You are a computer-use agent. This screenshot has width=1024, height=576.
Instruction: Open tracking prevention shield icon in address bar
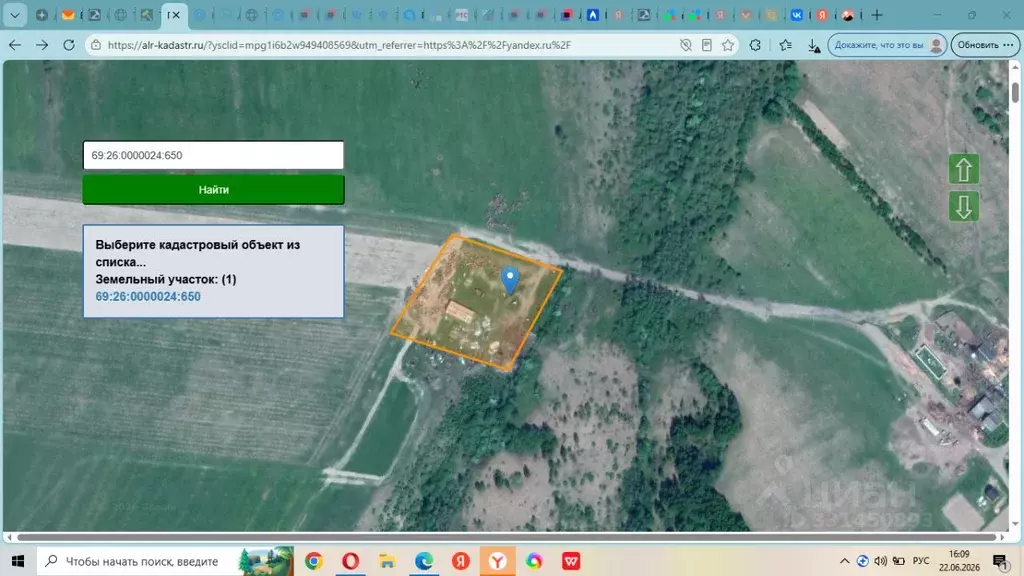(686, 45)
